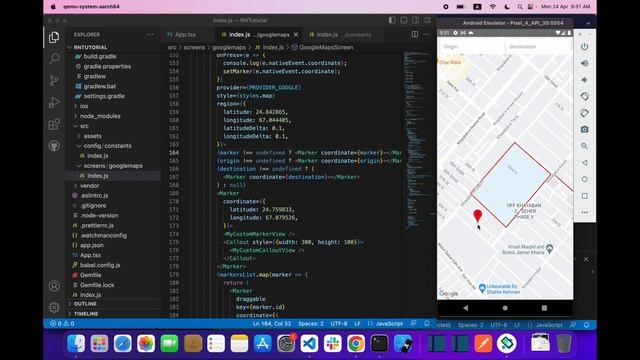Rotate the emulator right
This screenshot has height=360, width=640.
tap(584, 113)
